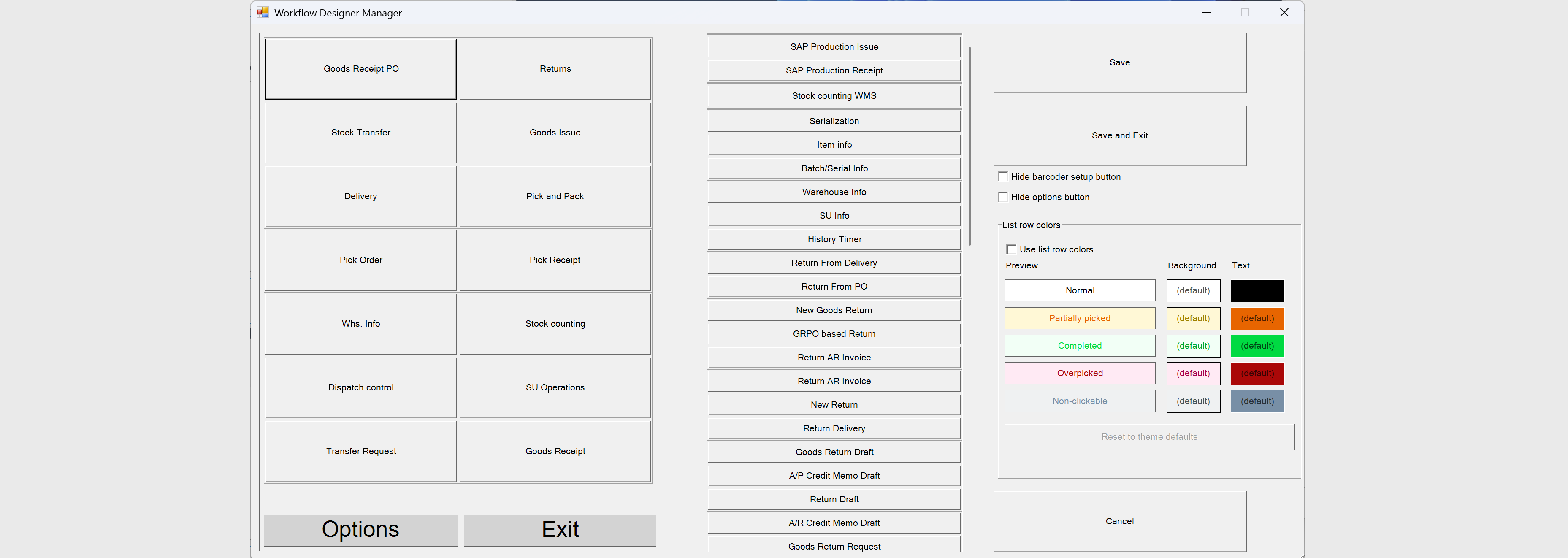The width and height of the screenshot is (1568, 558).
Task: Click Batch/Serial Info list entry
Action: [834, 168]
